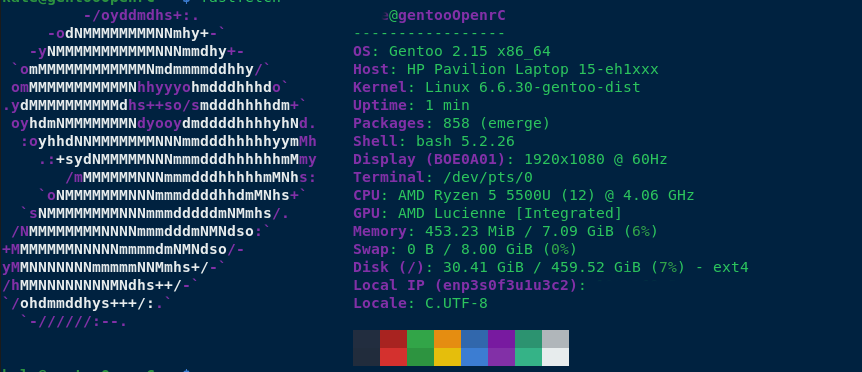Click the CPU AMD Ryzen 5 5500U line
862x372 pixels.
pyautogui.click(x=523, y=196)
